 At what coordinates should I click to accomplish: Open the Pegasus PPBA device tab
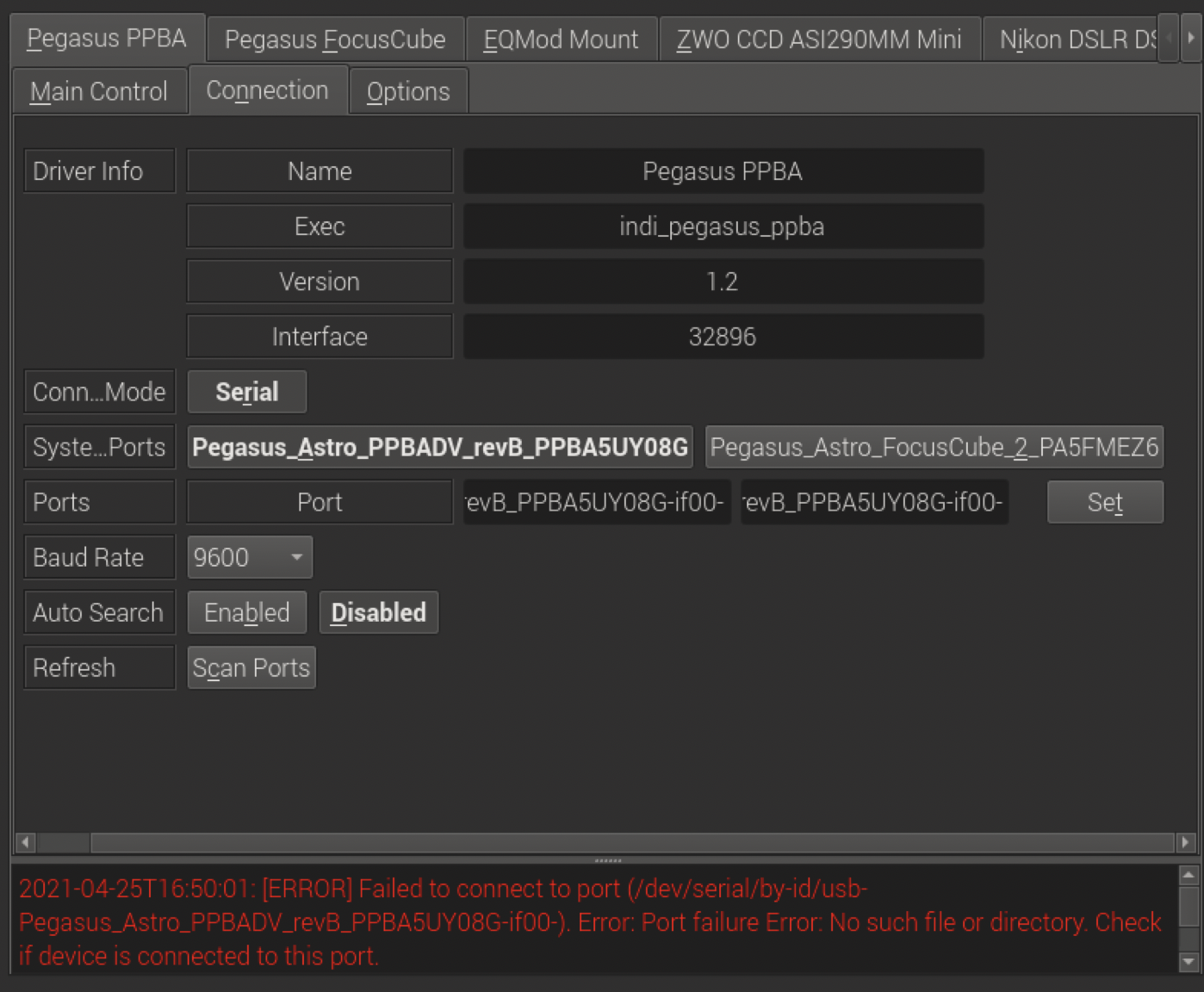pos(107,39)
